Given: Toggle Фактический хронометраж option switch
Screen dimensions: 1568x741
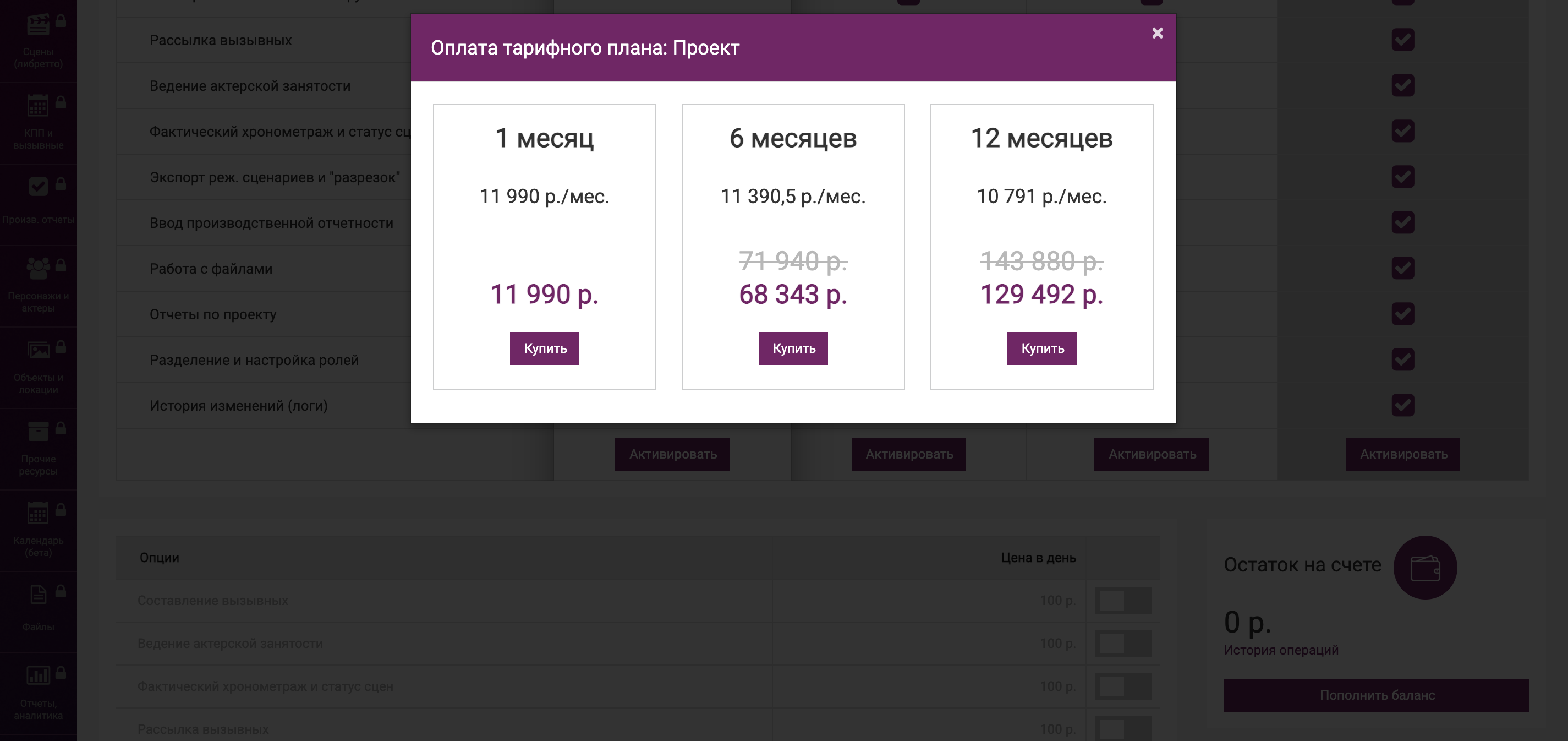Looking at the screenshot, I should 1123,686.
